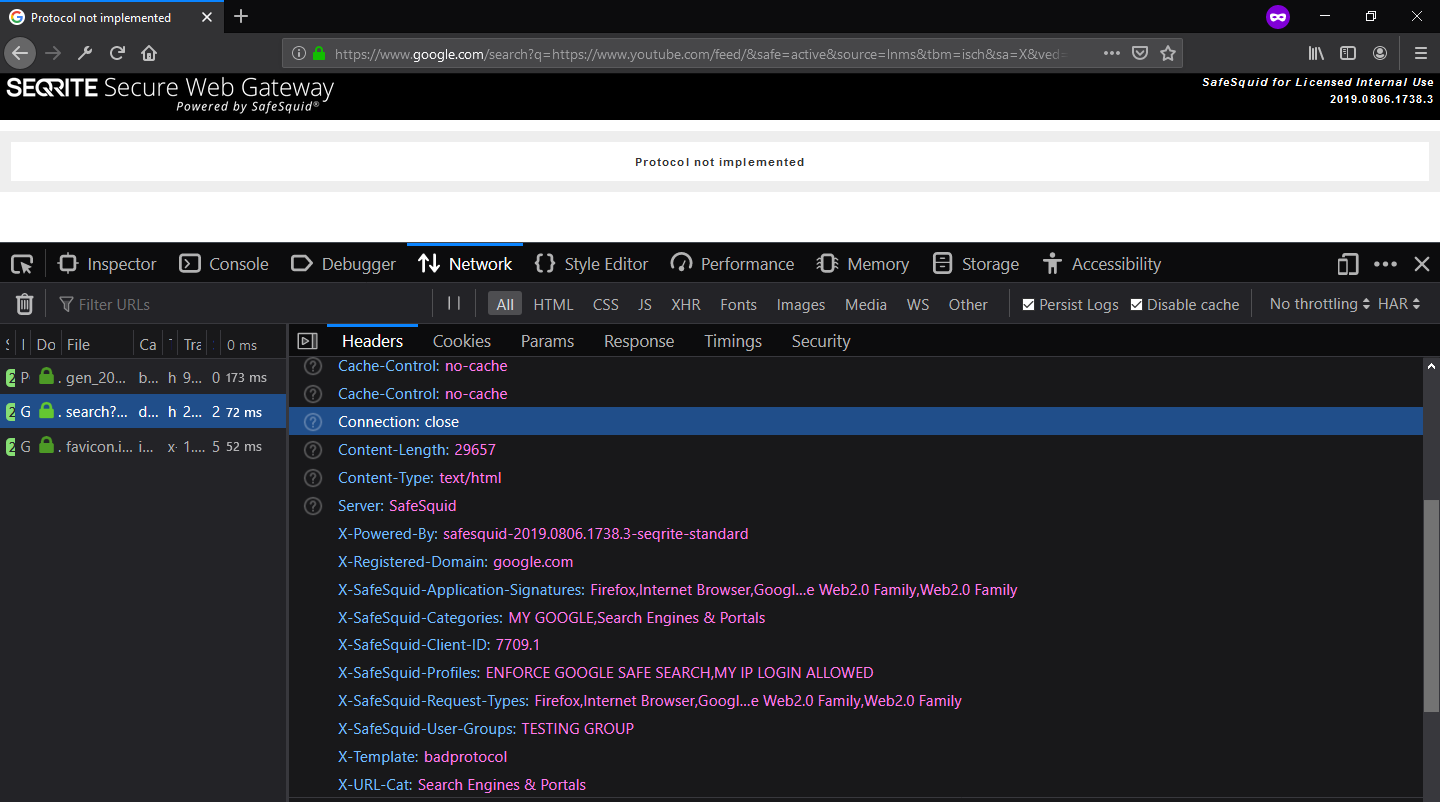Toggle responsive design mode icon
The width and height of the screenshot is (1440, 802).
(1348, 264)
